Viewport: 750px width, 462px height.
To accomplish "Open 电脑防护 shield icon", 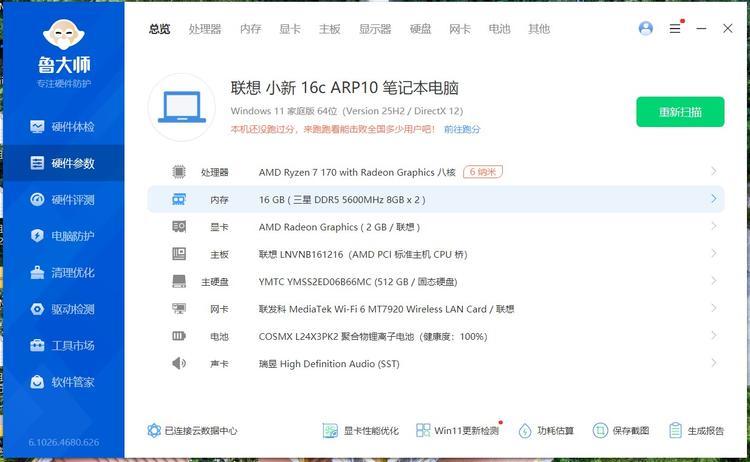I will point(37,236).
